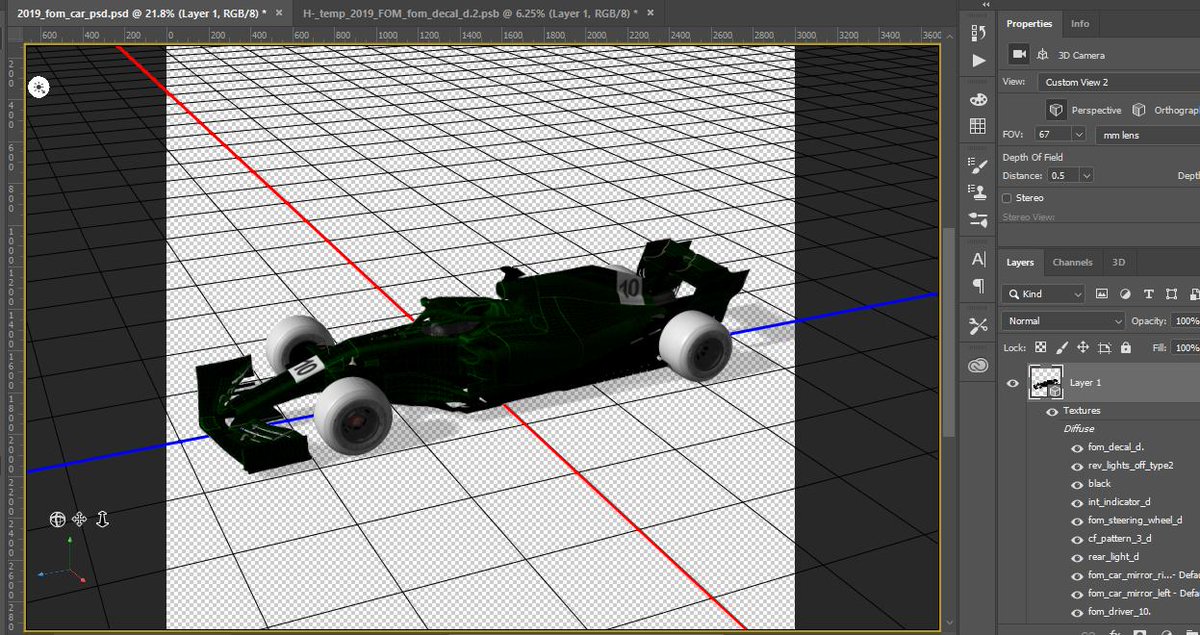This screenshot has height=635, width=1200.
Task: Hide the fom_driver_10. texture
Action: [x=1077, y=612]
